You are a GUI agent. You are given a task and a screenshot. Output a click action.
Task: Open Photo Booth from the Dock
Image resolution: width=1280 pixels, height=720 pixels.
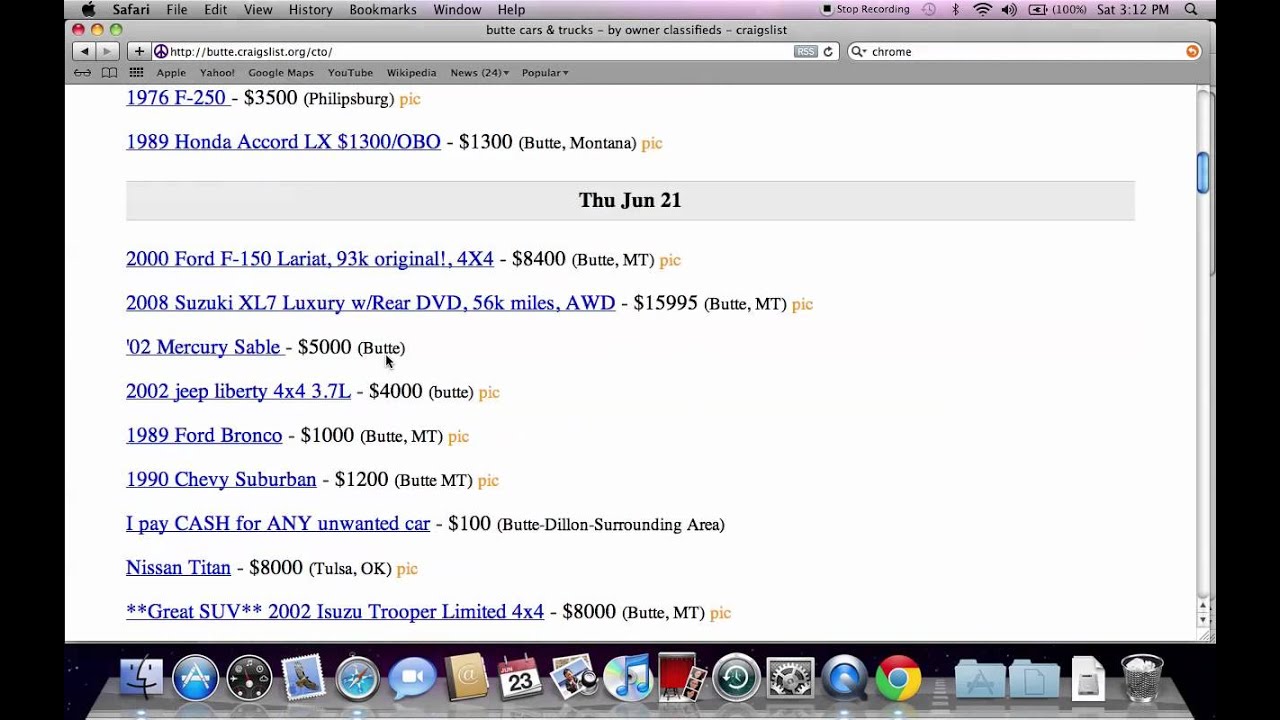point(682,678)
